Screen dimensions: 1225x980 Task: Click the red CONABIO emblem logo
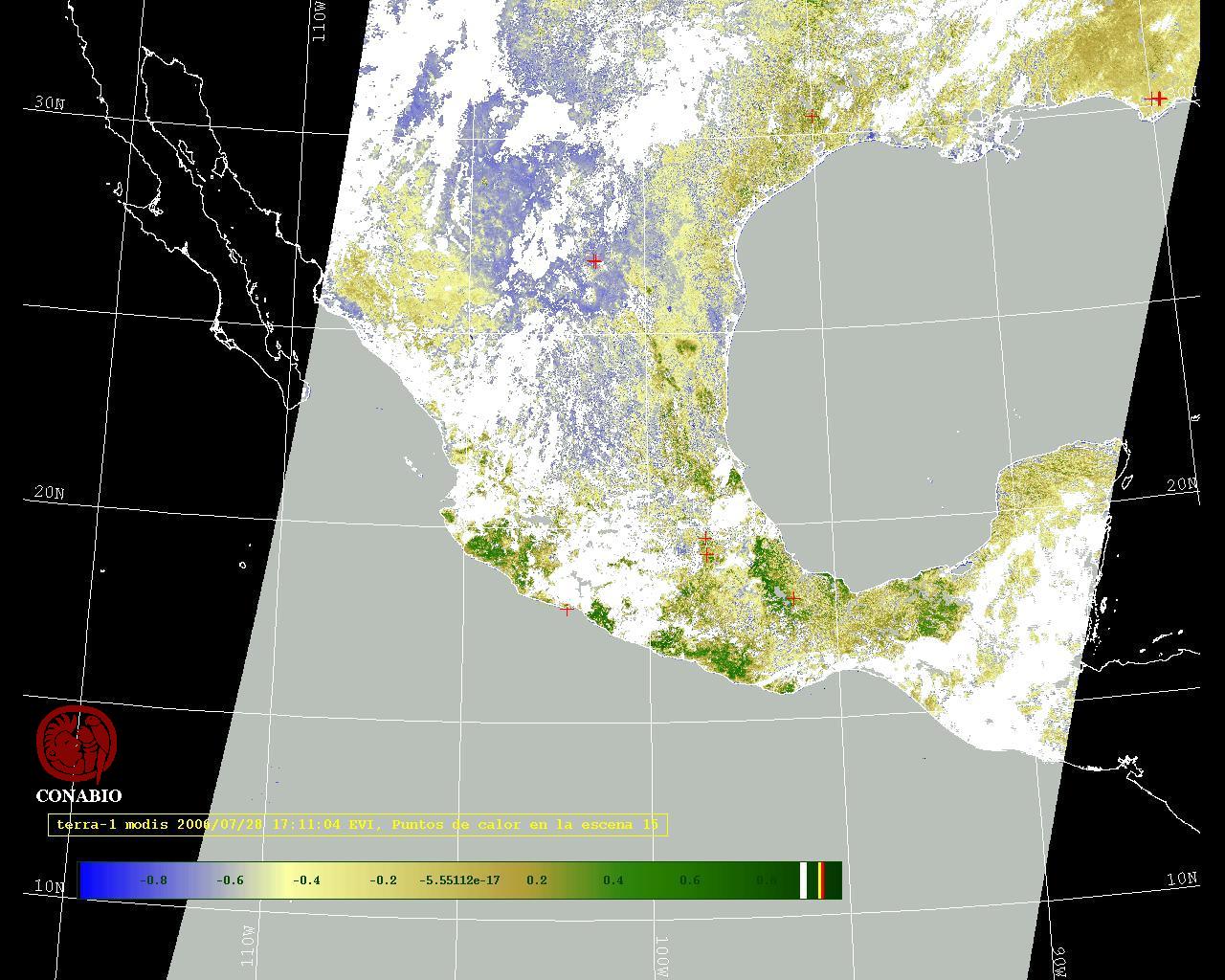77,744
